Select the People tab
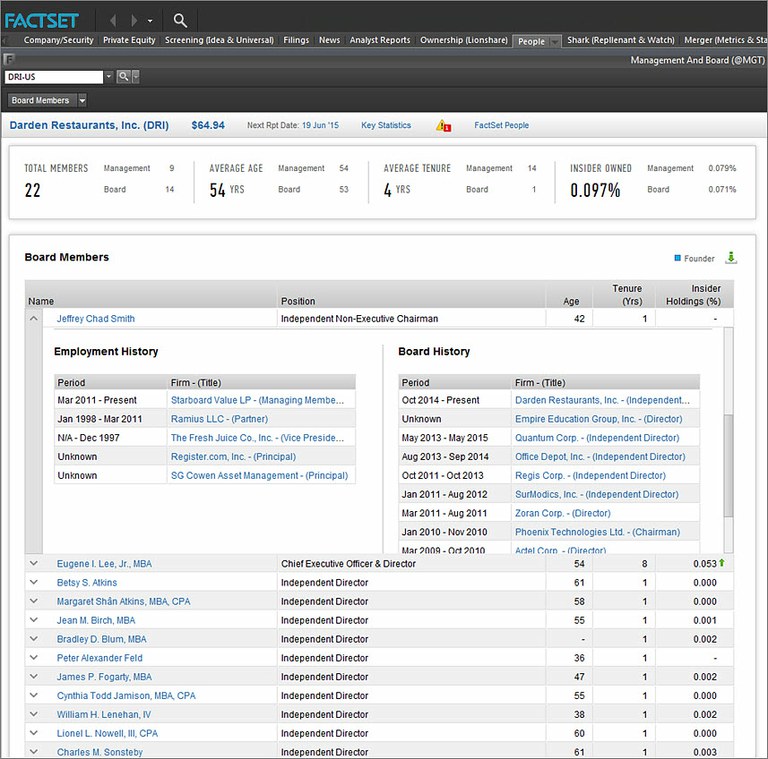 pos(531,42)
